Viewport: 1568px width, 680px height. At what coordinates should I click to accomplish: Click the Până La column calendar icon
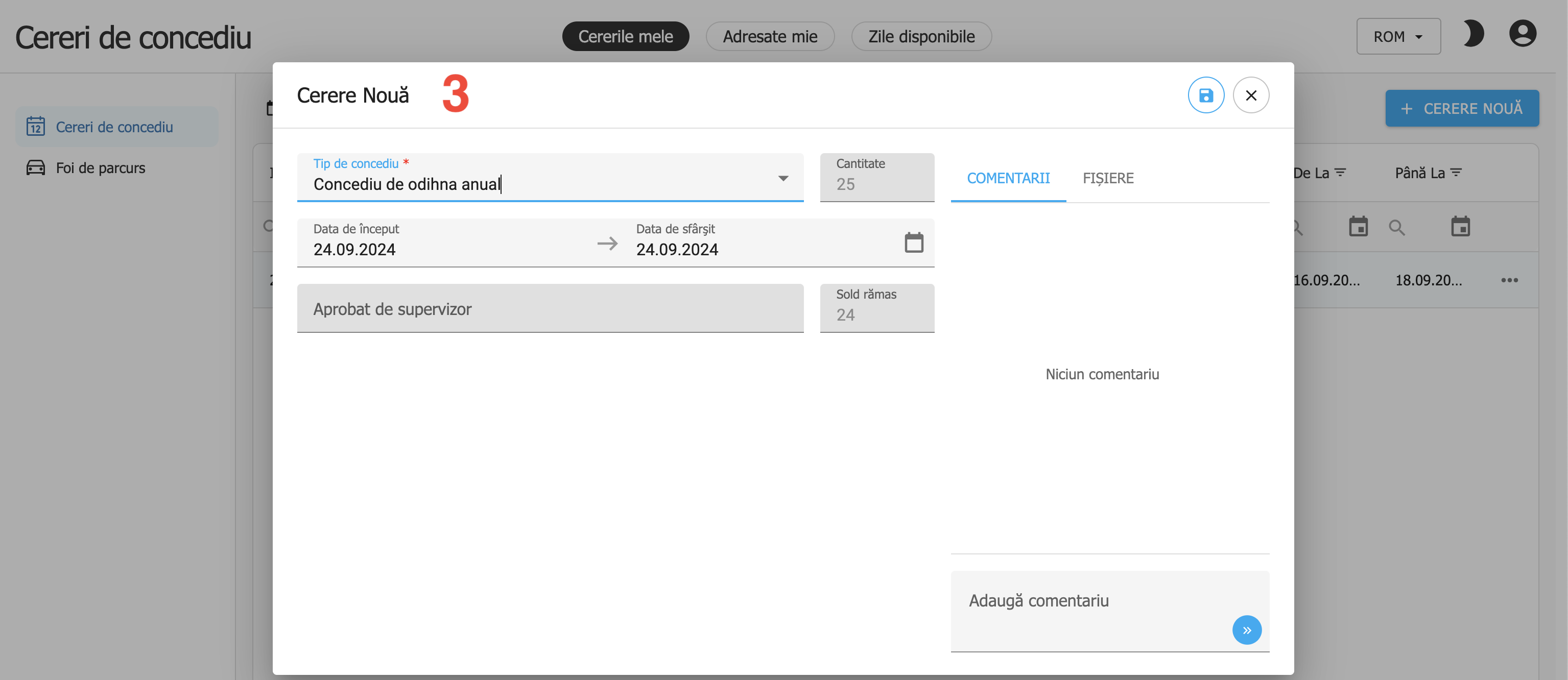coord(1460,227)
